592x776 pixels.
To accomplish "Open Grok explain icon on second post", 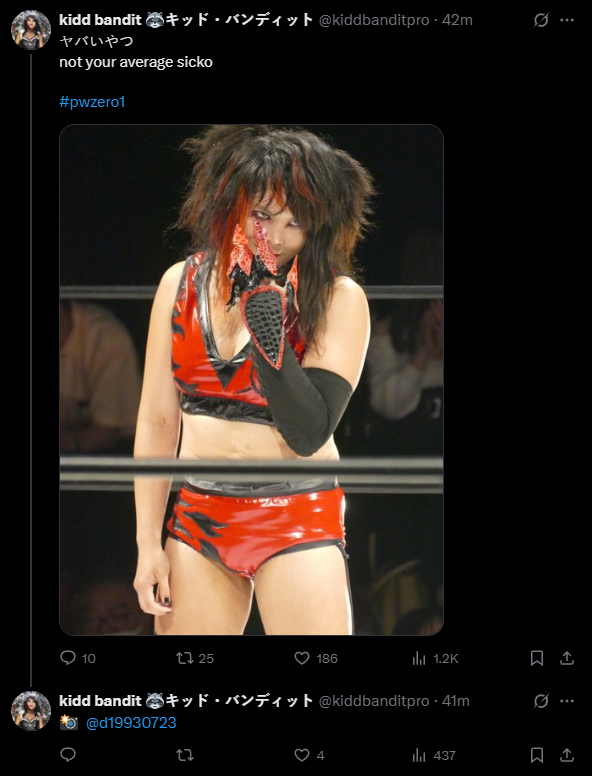I will pos(541,701).
